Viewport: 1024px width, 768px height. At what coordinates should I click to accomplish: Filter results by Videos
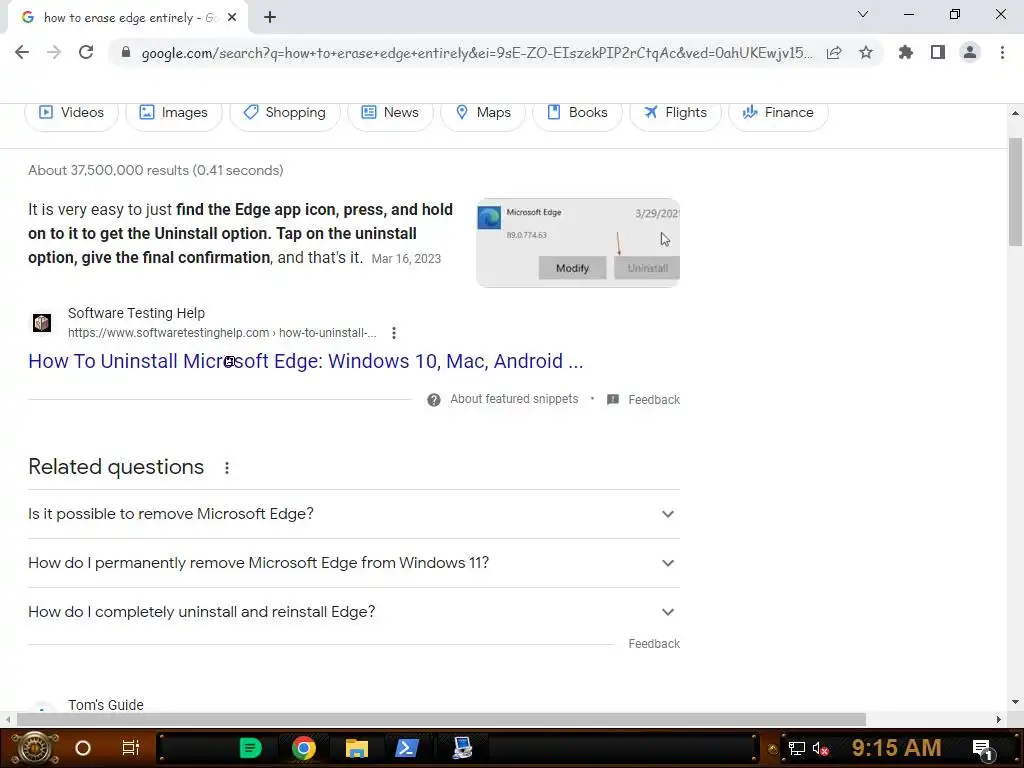click(x=71, y=112)
